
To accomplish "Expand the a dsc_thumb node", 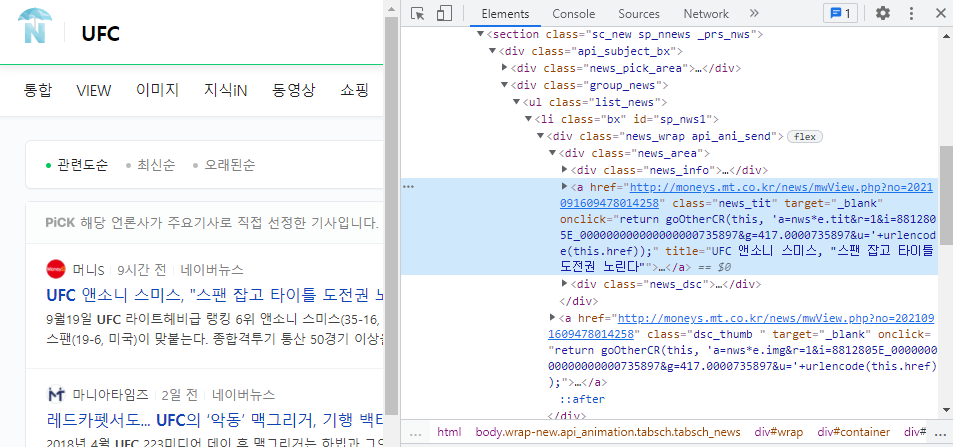I will 552,317.
